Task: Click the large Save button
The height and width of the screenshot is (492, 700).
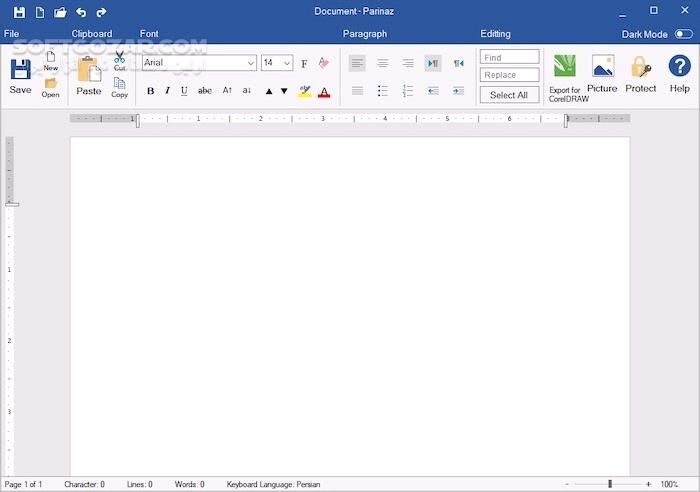Action: [x=20, y=76]
